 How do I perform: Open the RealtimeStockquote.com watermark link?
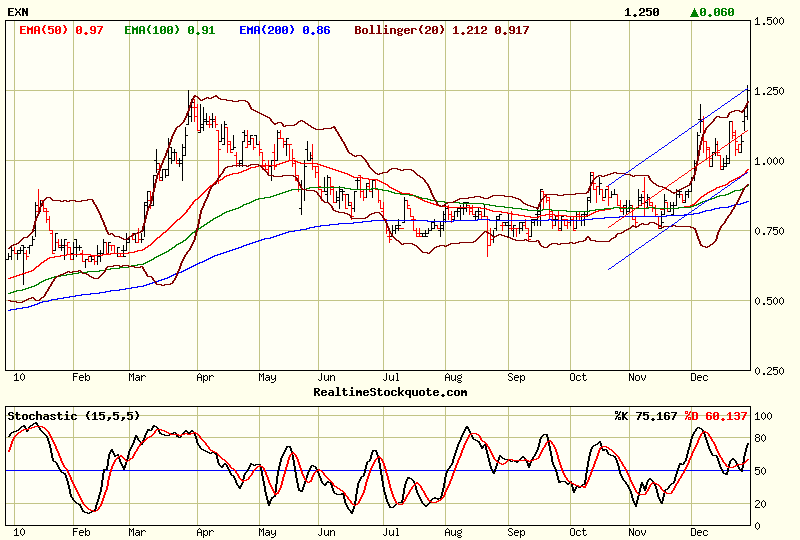click(390, 392)
